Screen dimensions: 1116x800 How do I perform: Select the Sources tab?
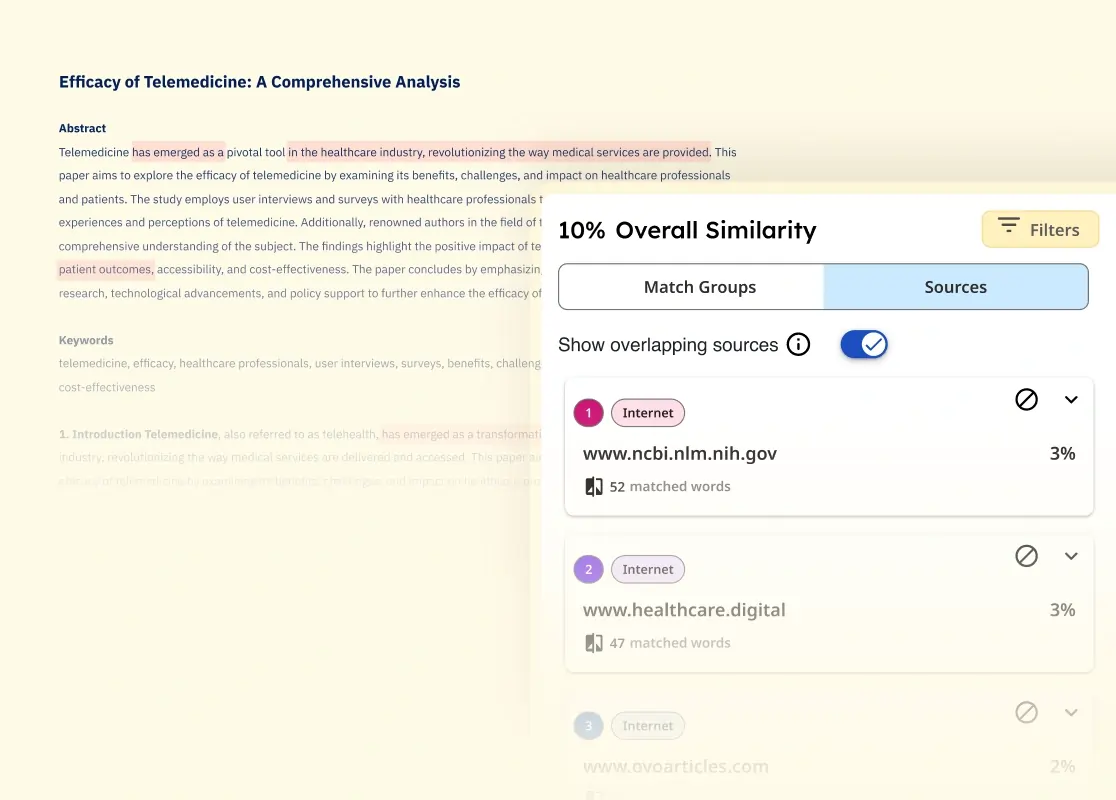(955, 287)
